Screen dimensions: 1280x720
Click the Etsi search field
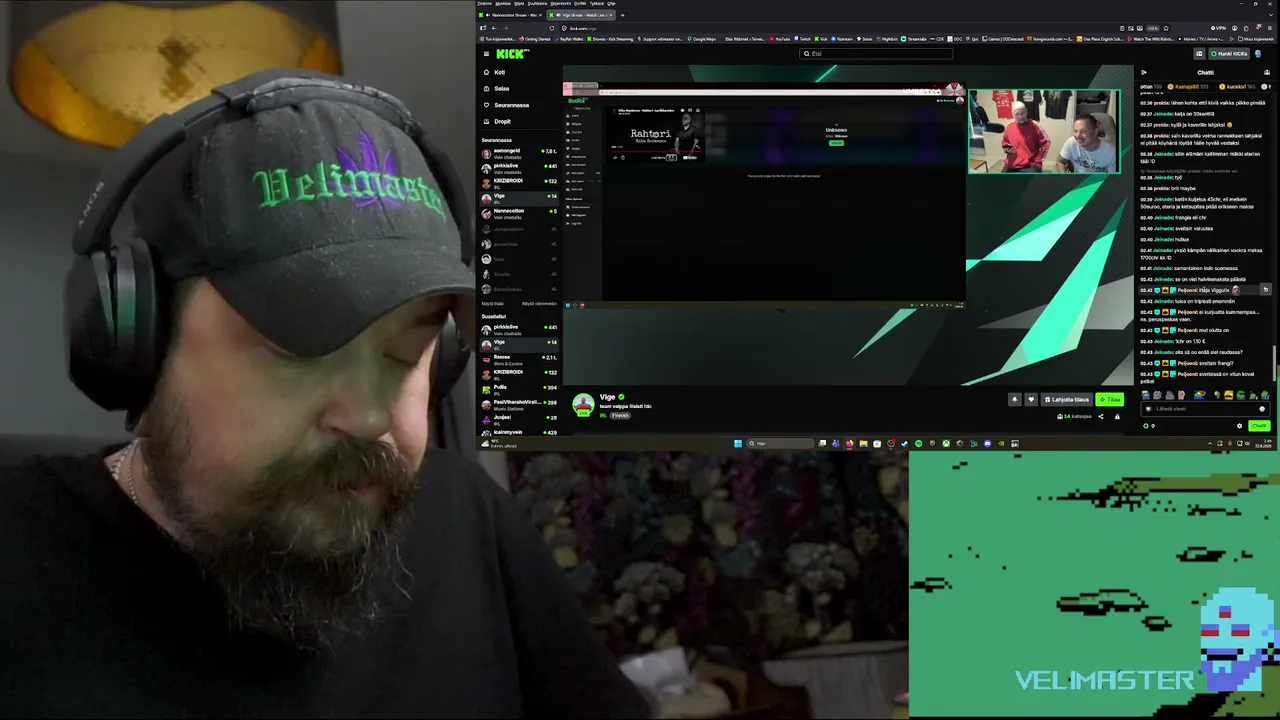pyautogui.click(x=875, y=54)
